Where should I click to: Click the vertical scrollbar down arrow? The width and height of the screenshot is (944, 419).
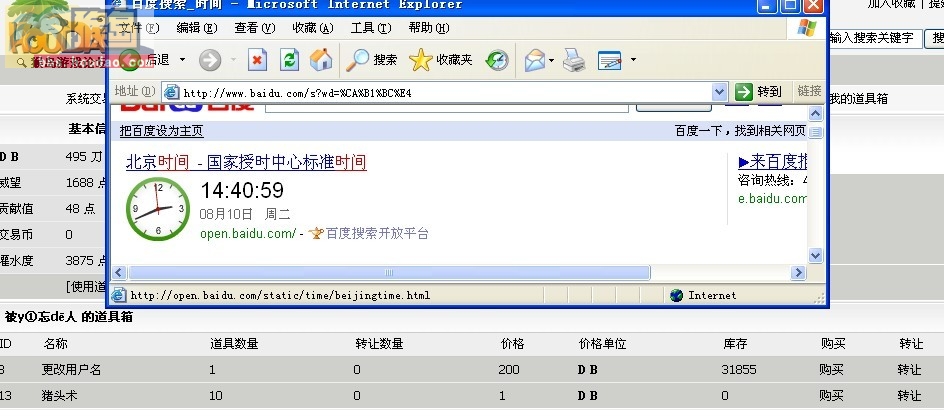pyautogui.click(x=816, y=256)
